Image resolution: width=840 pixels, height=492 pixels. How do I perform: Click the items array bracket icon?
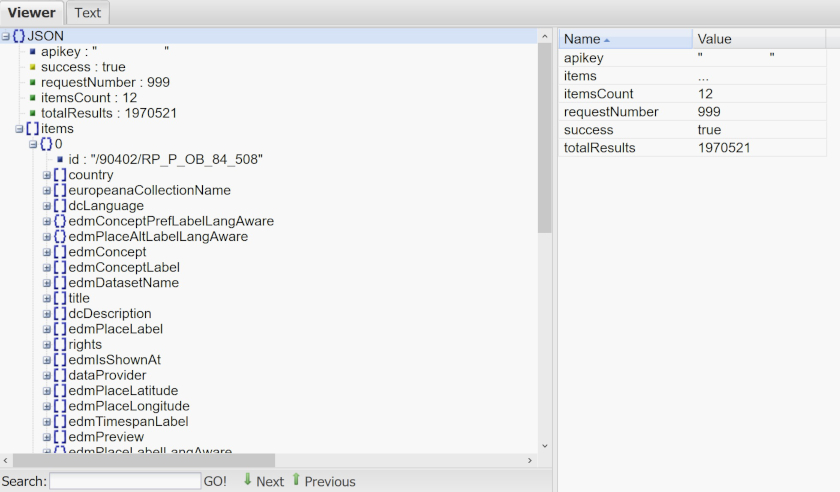tap(32, 129)
